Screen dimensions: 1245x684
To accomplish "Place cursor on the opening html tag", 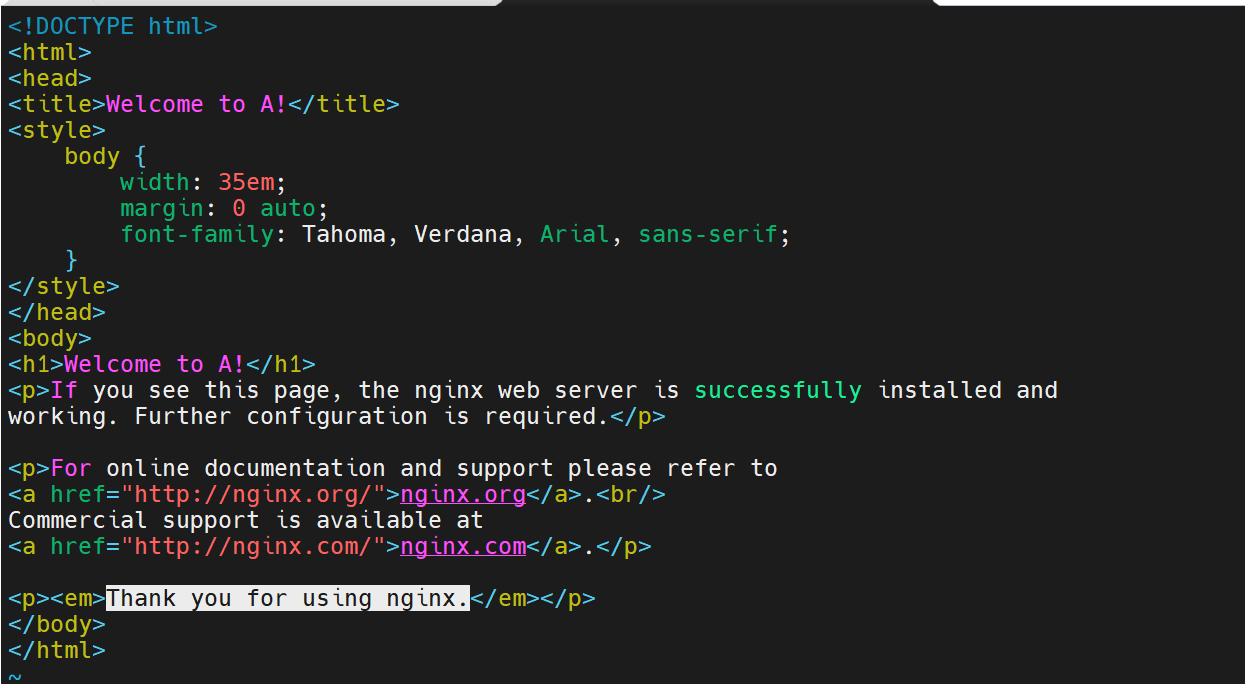I will click(50, 52).
